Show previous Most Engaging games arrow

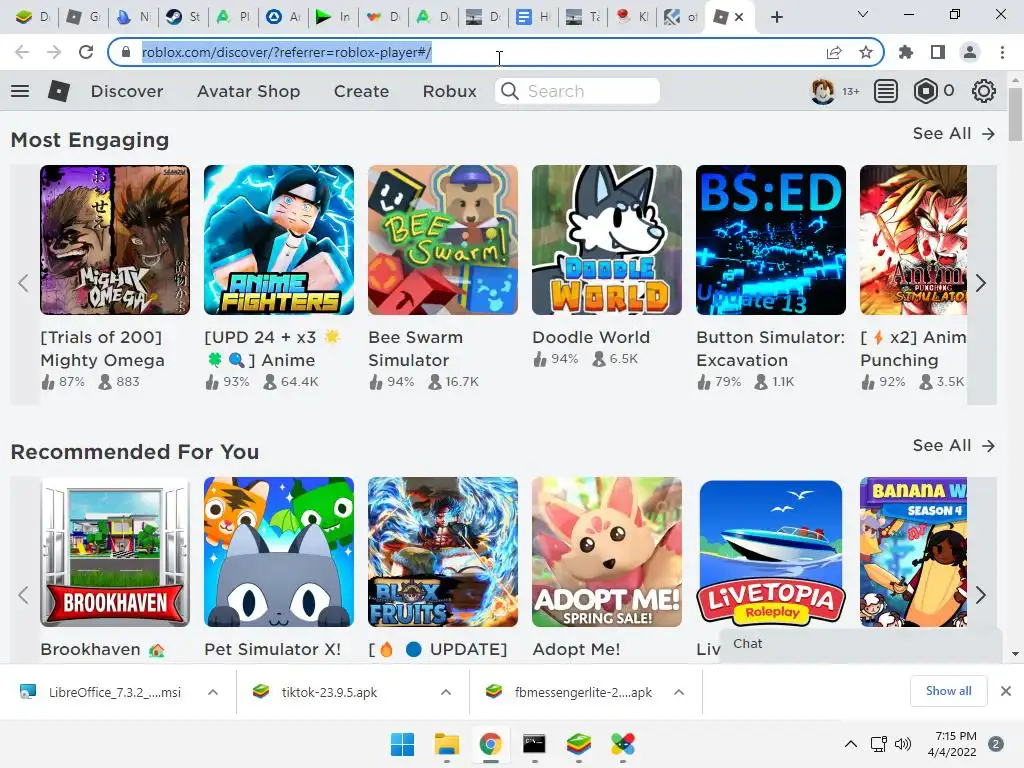pyautogui.click(x=24, y=283)
